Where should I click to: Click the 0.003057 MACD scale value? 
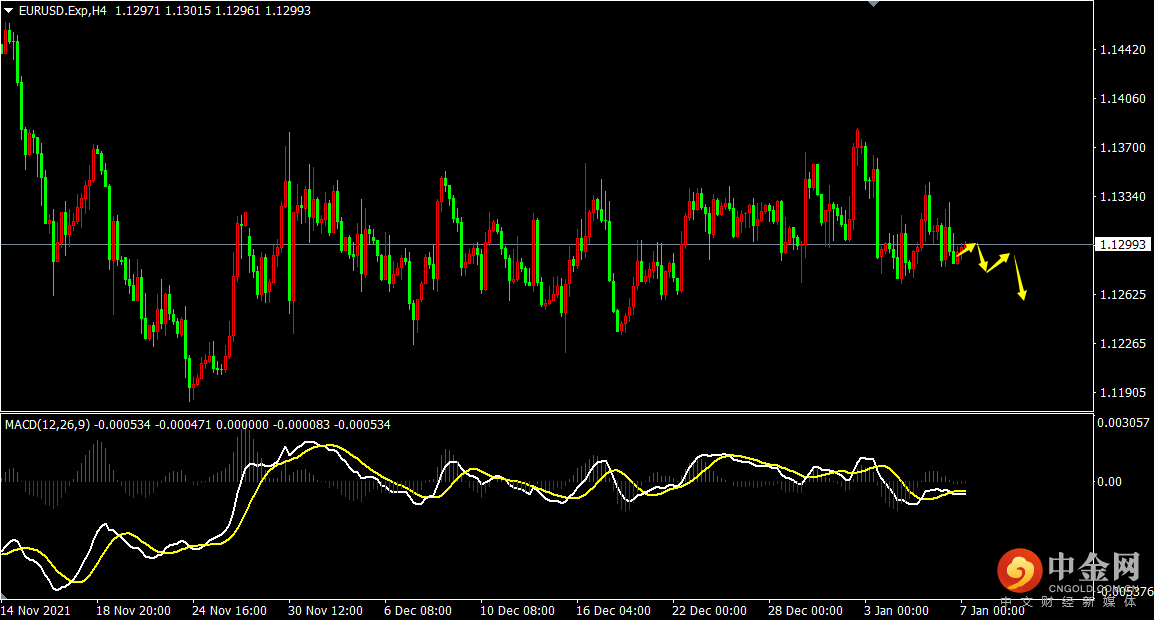[1122, 424]
